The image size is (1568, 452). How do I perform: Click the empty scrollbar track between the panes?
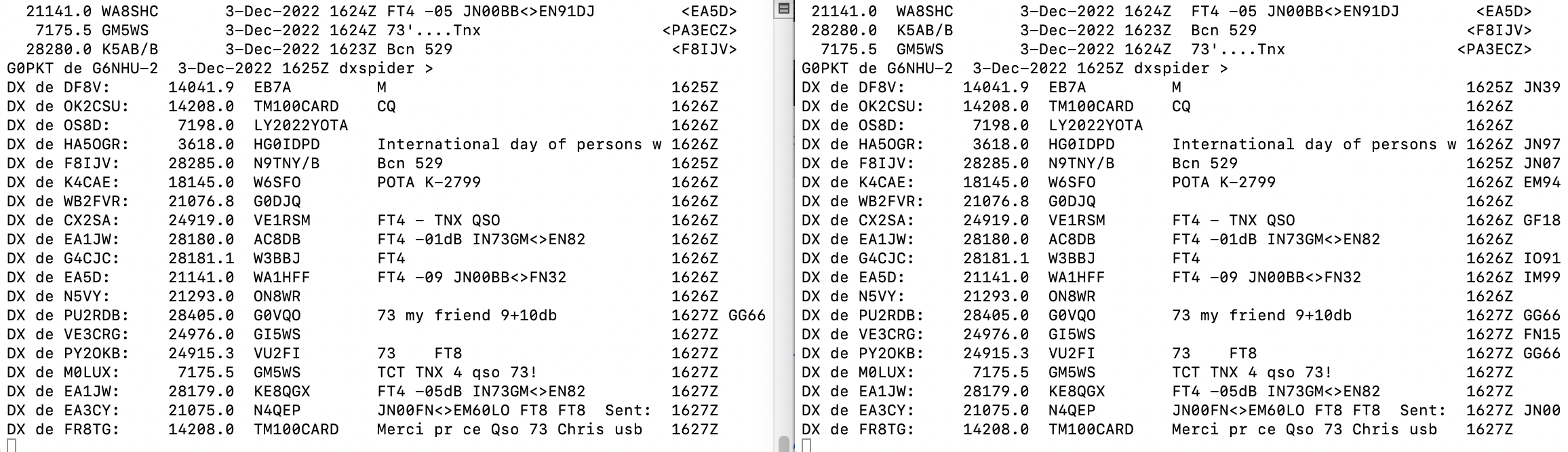coord(783,224)
